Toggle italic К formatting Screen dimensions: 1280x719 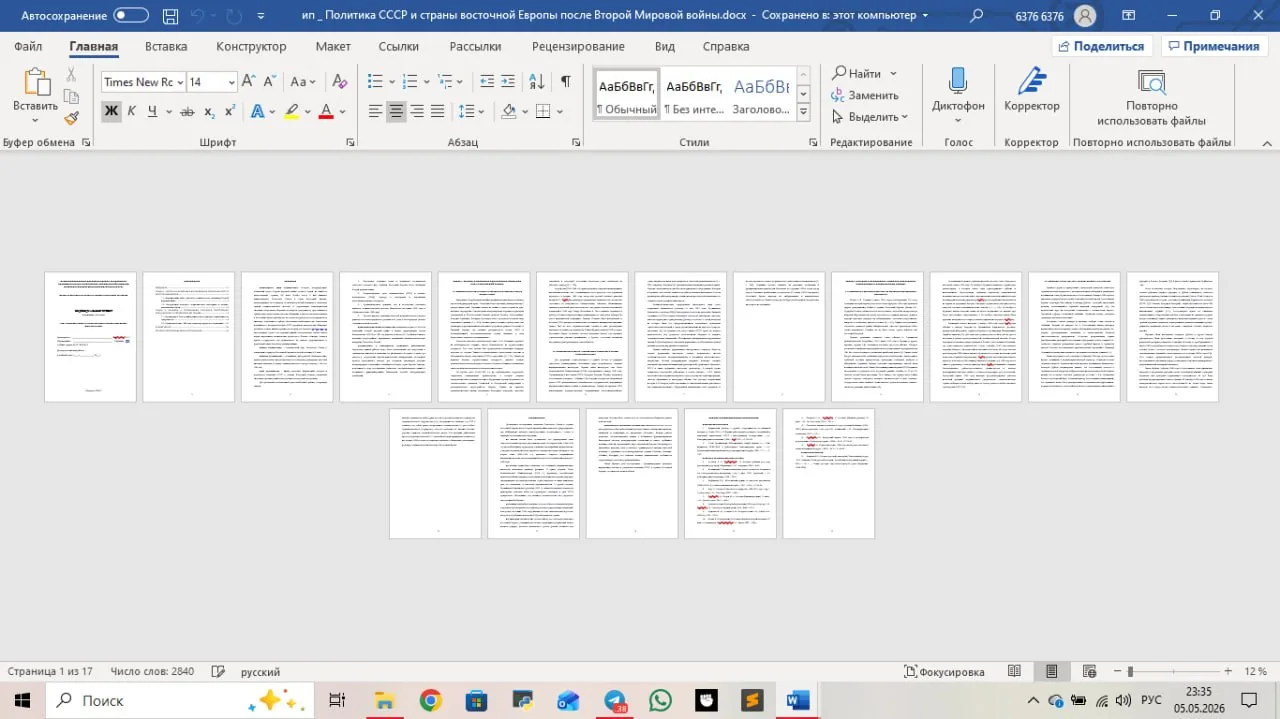[132, 112]
